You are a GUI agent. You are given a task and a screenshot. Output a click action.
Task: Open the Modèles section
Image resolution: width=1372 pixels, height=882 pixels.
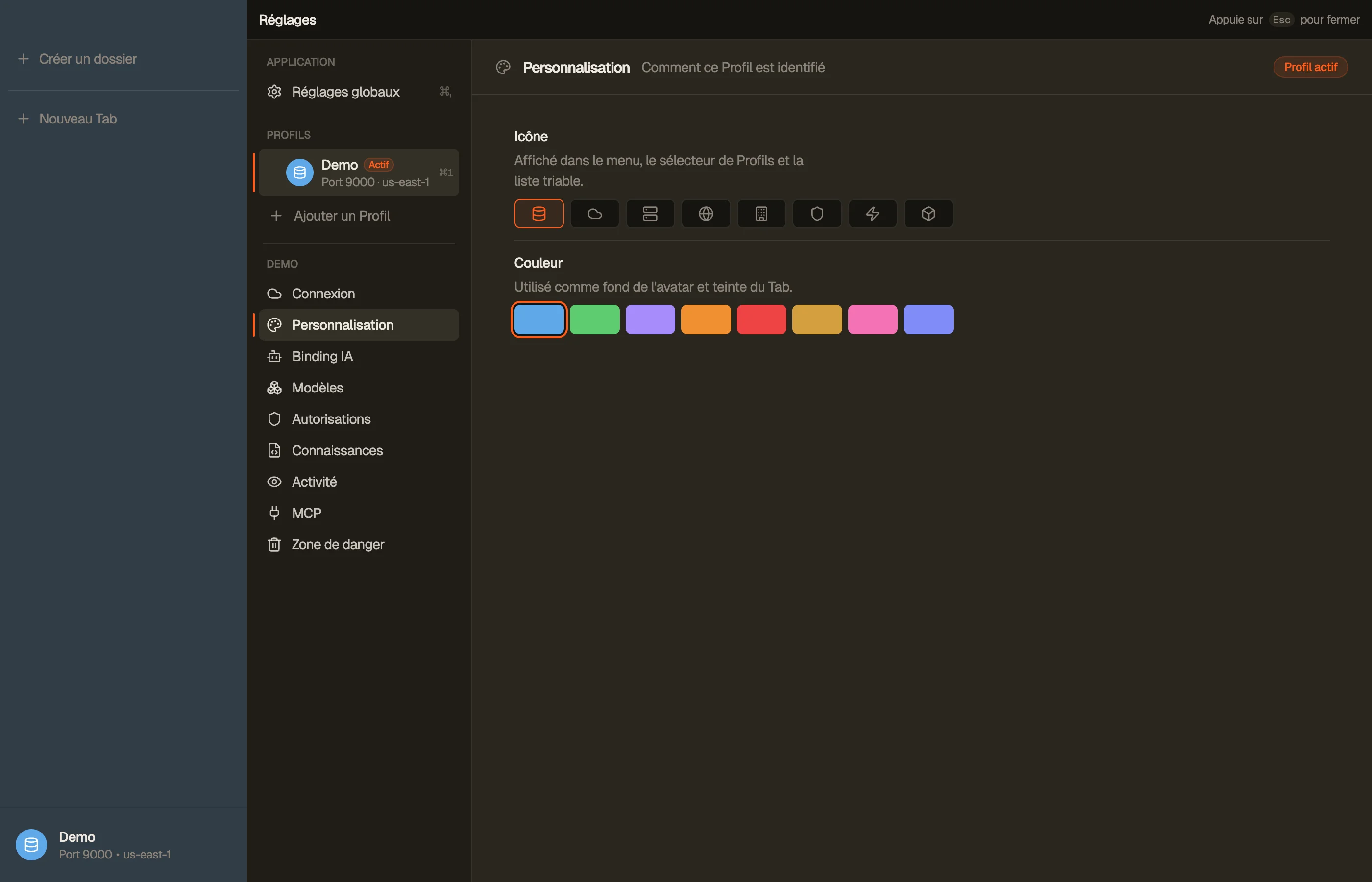pos(359,388)
